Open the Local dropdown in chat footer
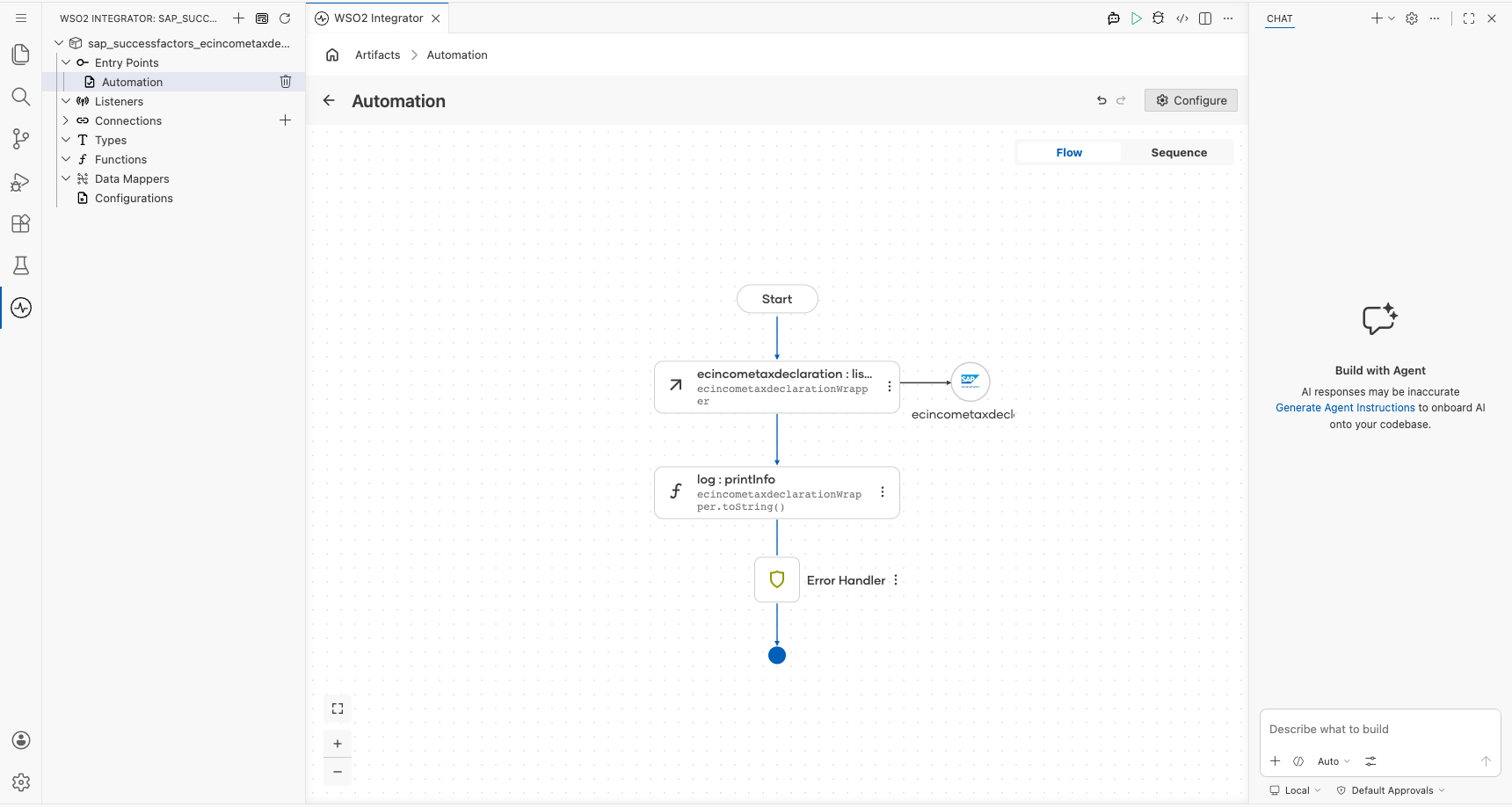 click(x=1295, y=790)
